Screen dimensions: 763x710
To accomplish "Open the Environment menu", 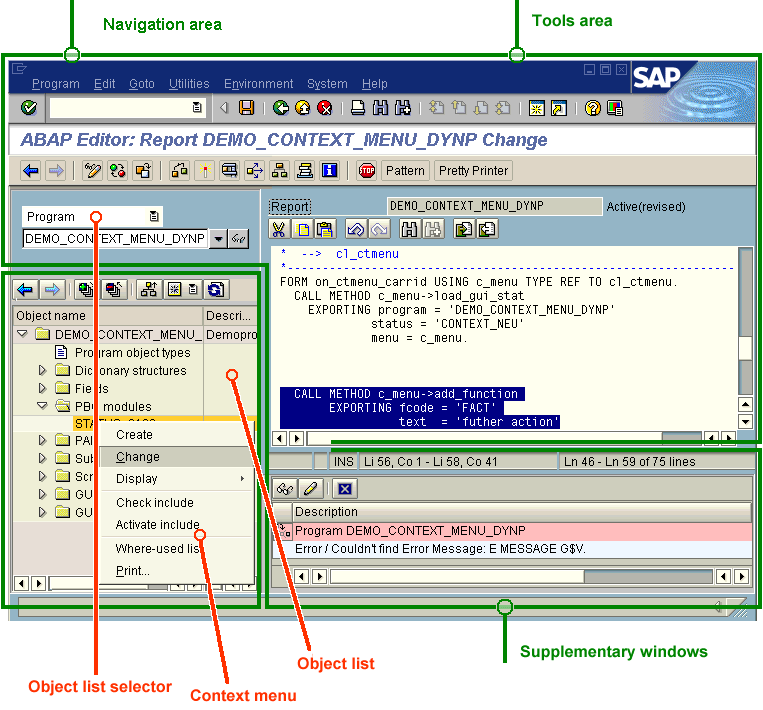I will 258,84.
